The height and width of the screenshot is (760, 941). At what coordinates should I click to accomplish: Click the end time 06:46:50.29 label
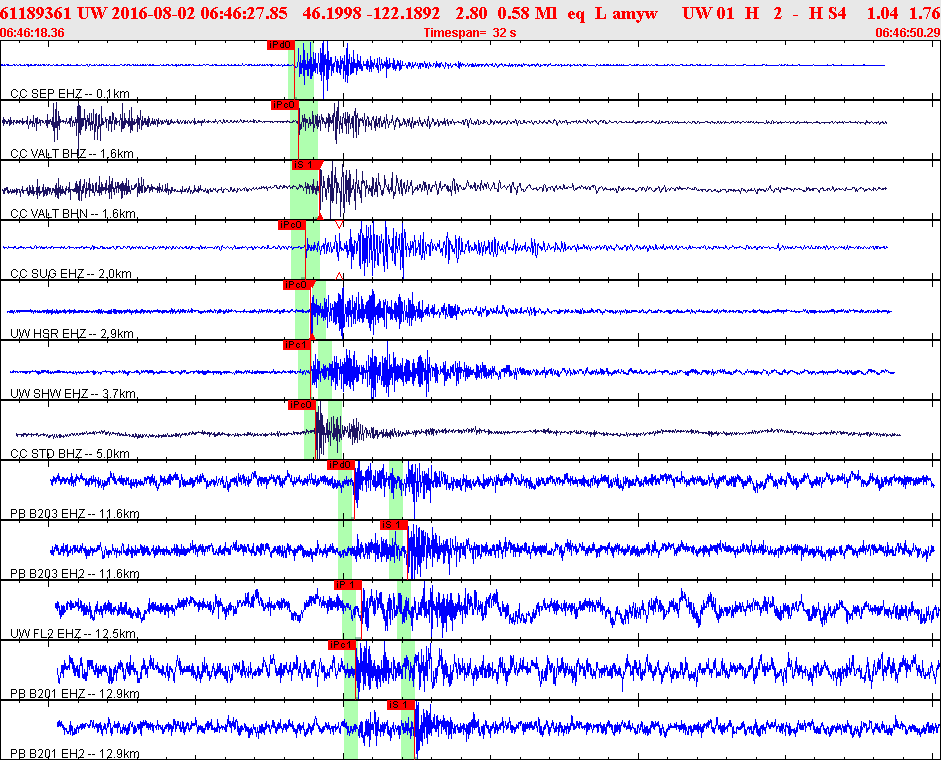[906, 33]
